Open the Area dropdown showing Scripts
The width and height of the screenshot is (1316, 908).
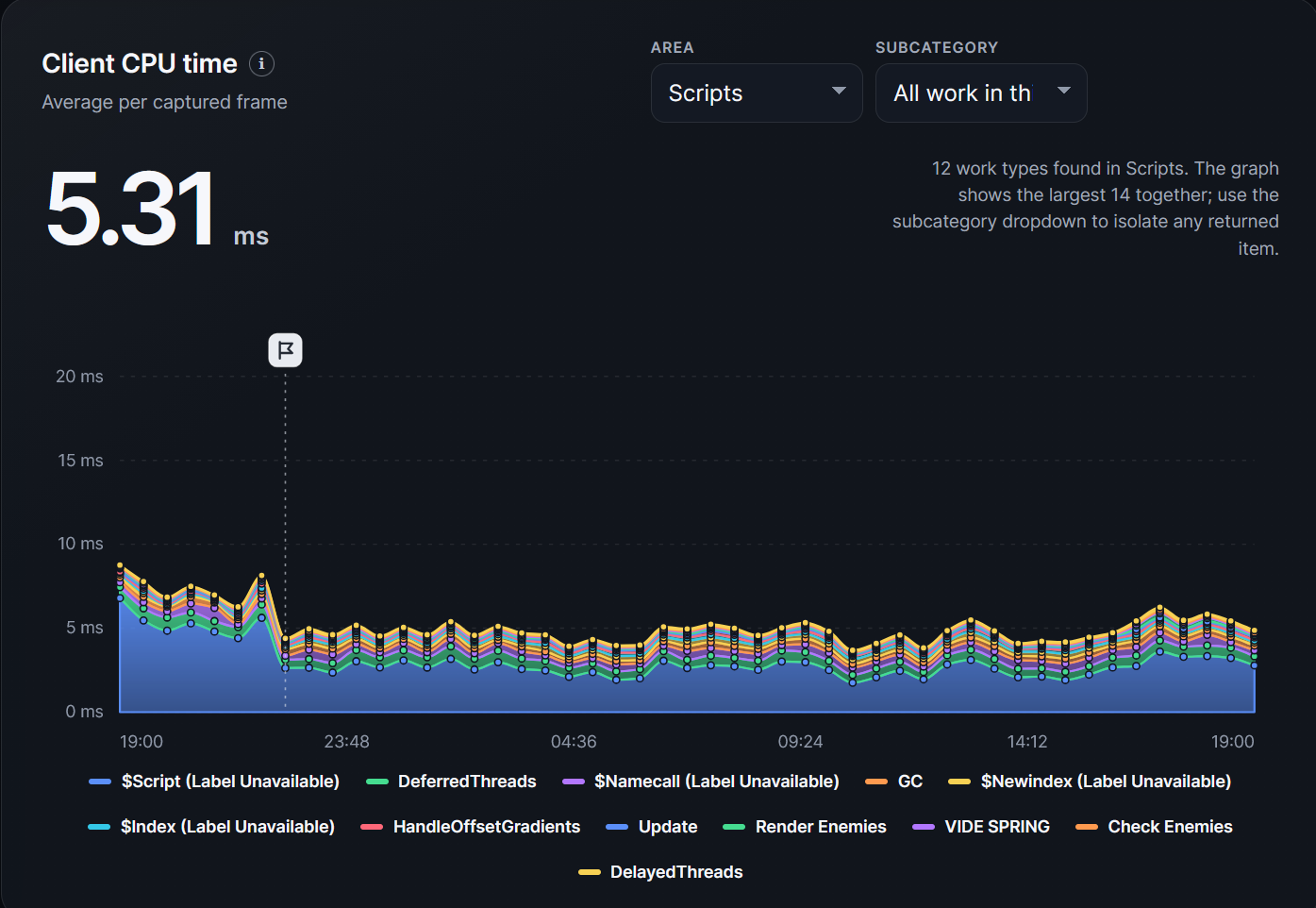[757, 92]
